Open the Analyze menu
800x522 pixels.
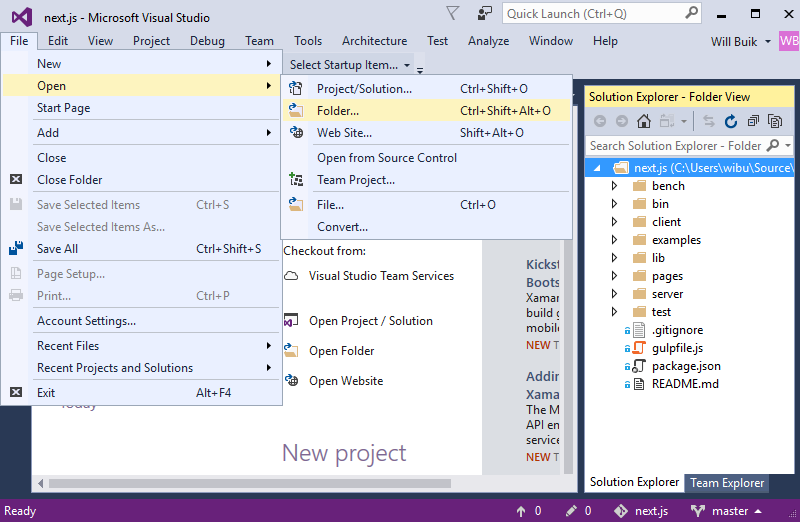(x=488, y=41)
